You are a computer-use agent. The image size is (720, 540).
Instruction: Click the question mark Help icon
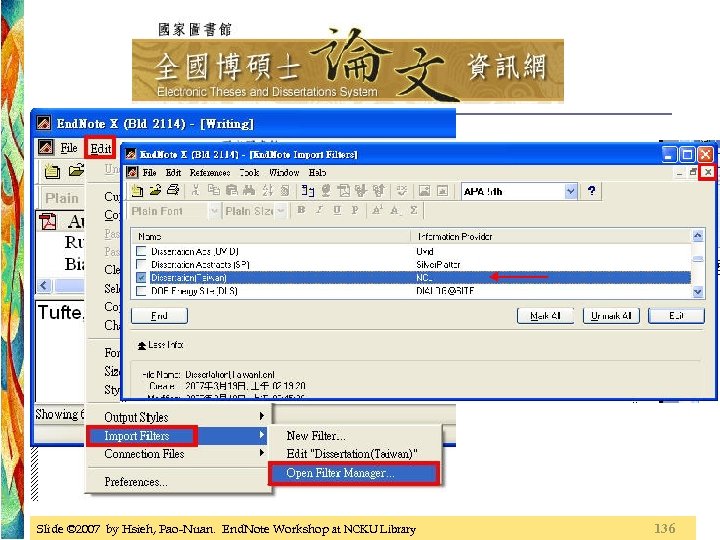pos(591,191)
